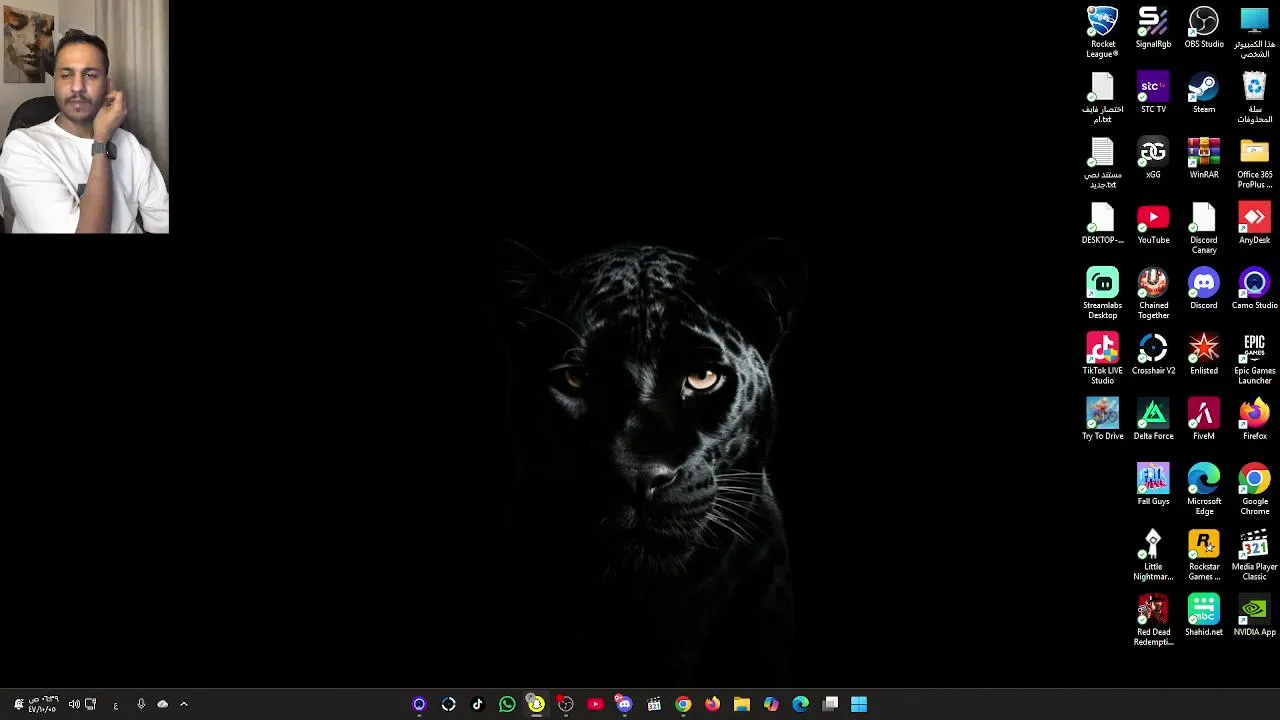Expand the hidden system tray icons chevron
Viewport: 1280px width, 720px height.
(184, 704)
